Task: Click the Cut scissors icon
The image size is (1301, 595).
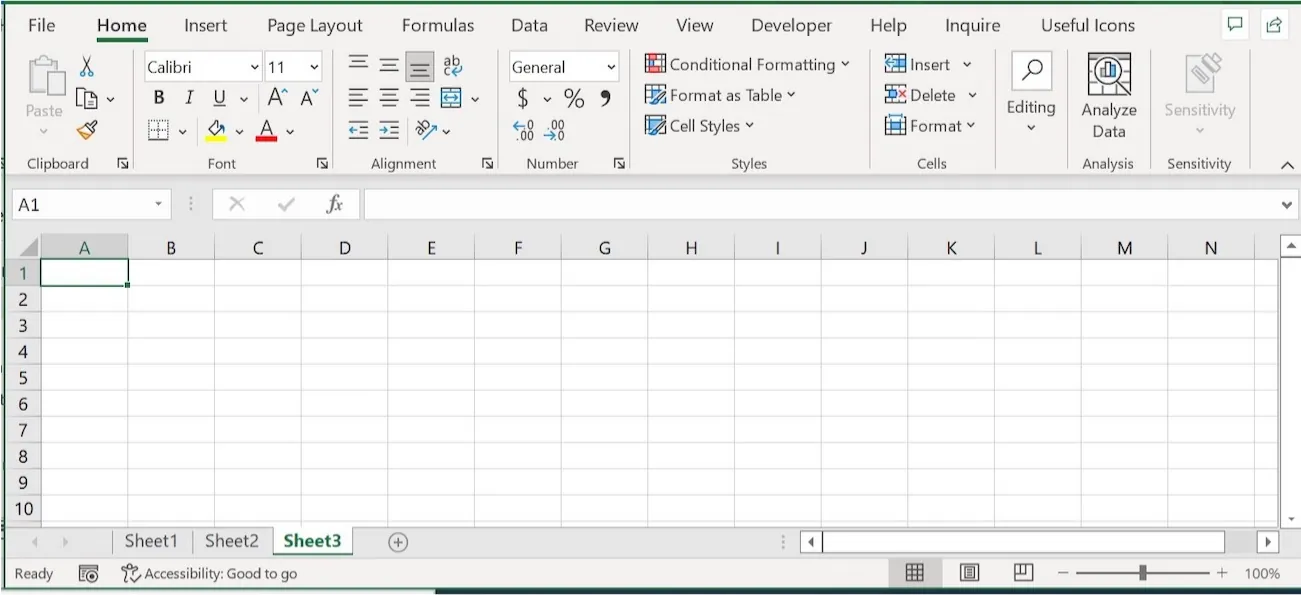Action: (x=87, y=64)
